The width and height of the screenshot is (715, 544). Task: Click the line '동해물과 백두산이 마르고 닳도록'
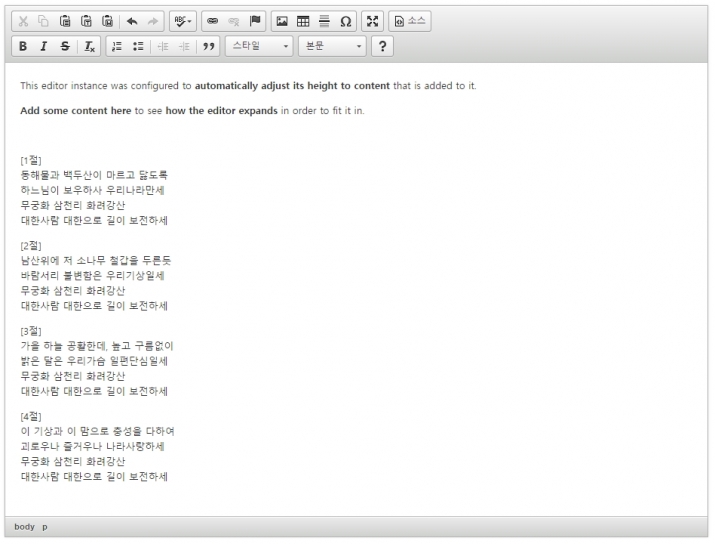94,175
